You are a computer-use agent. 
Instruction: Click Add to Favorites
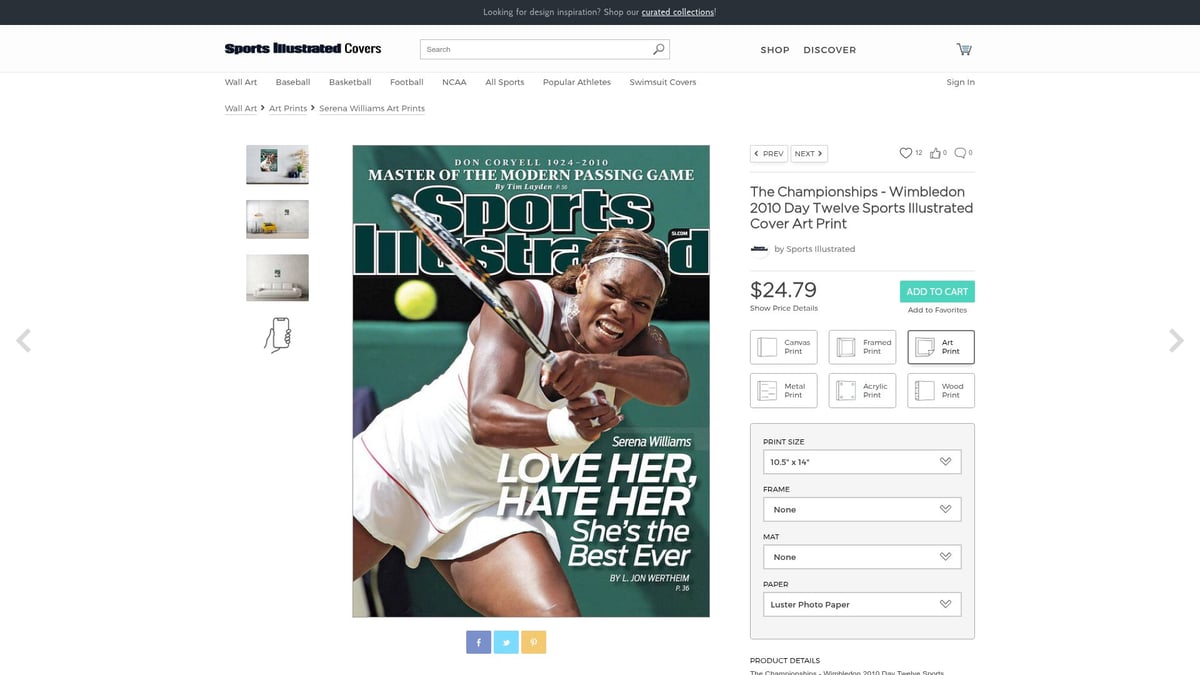pyautogui.click(x=937, y=310)
